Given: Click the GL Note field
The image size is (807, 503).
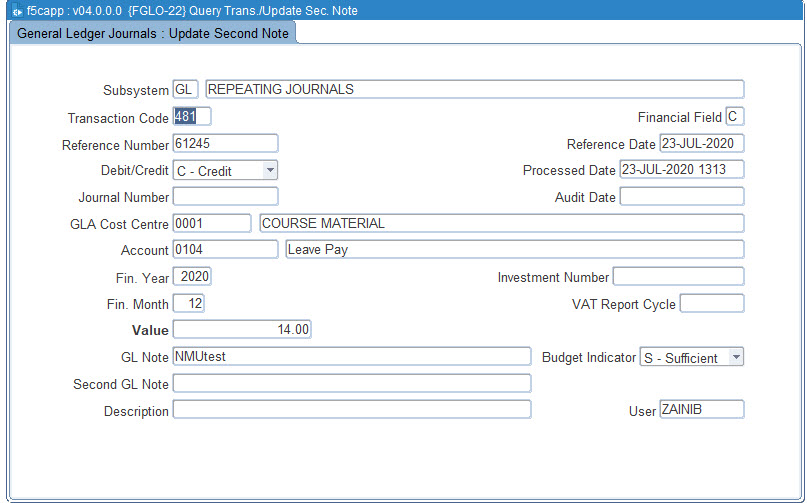Looking at the screenshot, I should pyautogui.click(x=351, y=356).
